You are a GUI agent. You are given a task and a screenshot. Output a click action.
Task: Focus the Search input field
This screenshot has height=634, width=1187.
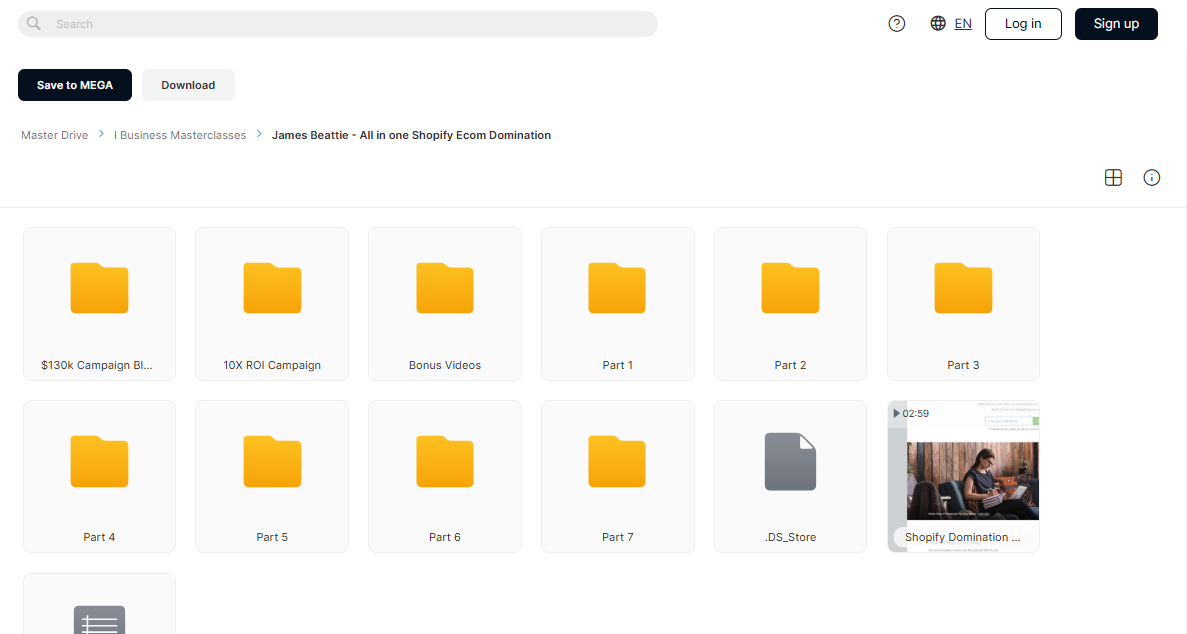point(338,23)
